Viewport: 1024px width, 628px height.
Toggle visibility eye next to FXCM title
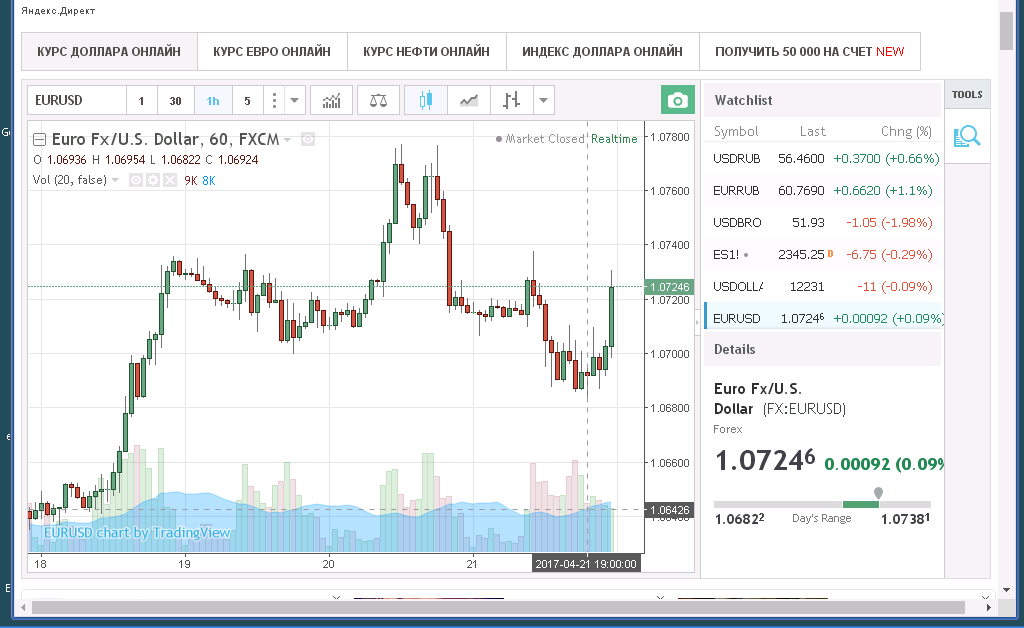(x=308, y=139)
